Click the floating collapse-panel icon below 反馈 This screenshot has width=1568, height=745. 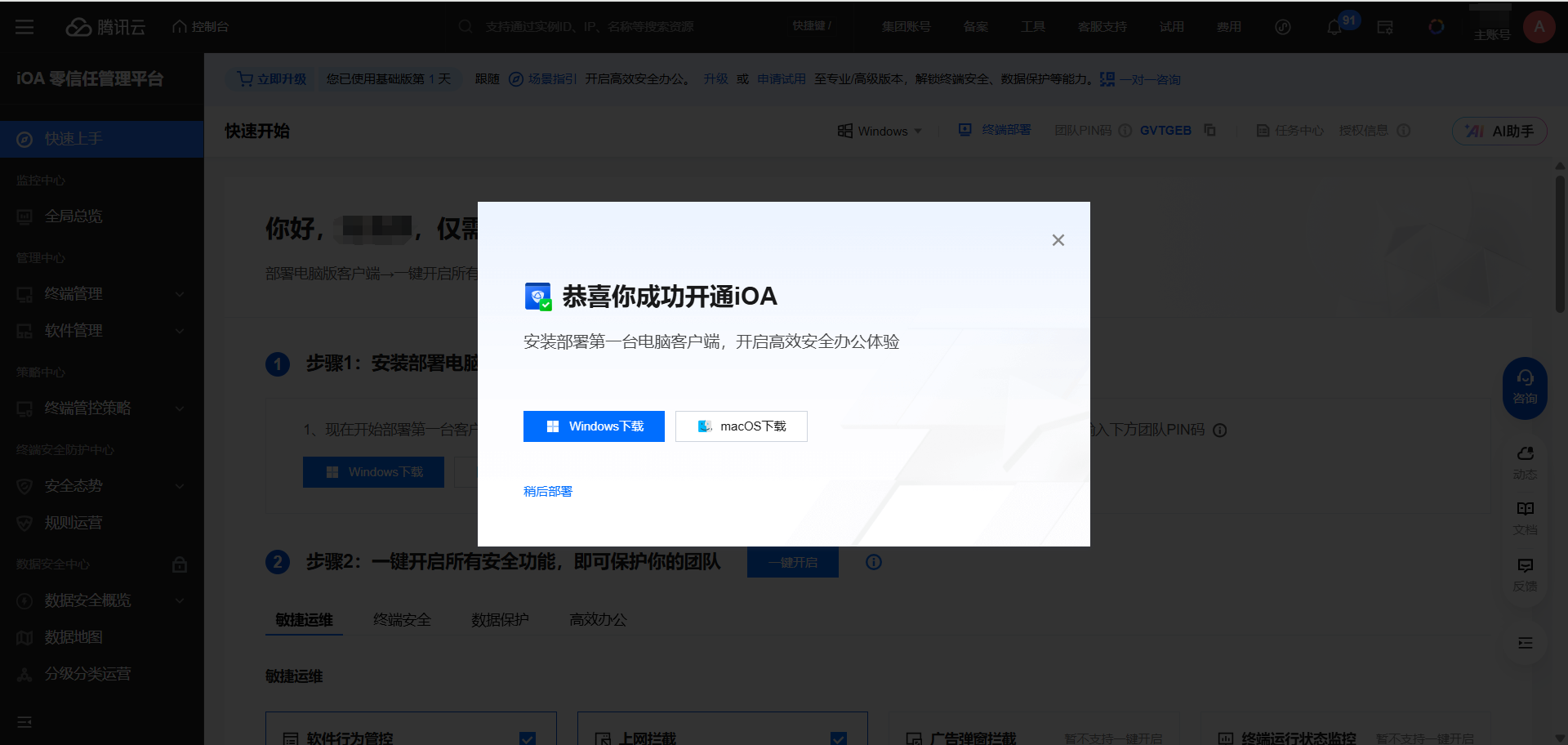pos(1525,643)
